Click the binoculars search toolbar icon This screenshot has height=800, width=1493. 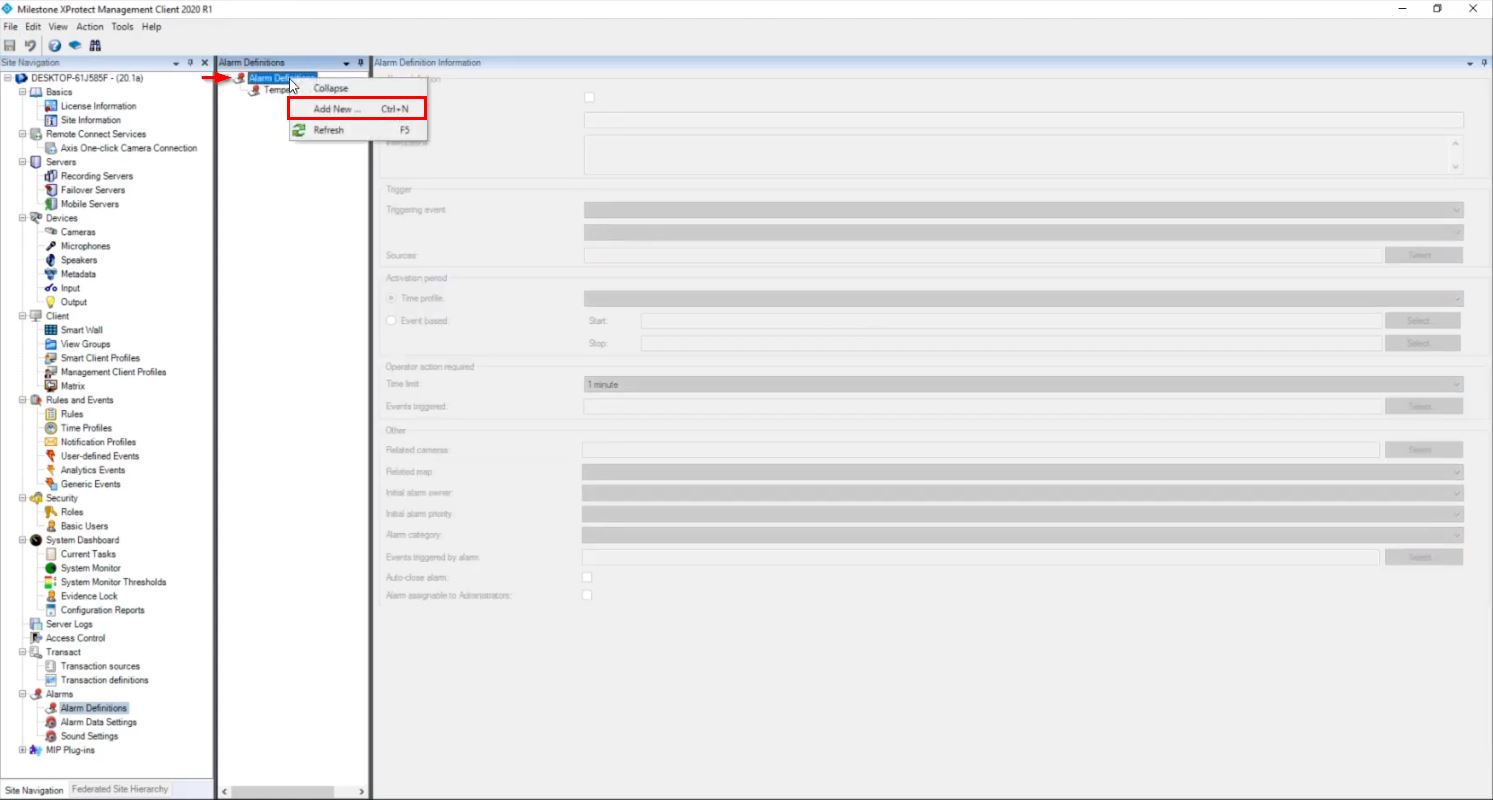pyautogui.click(x=95, y=46)
